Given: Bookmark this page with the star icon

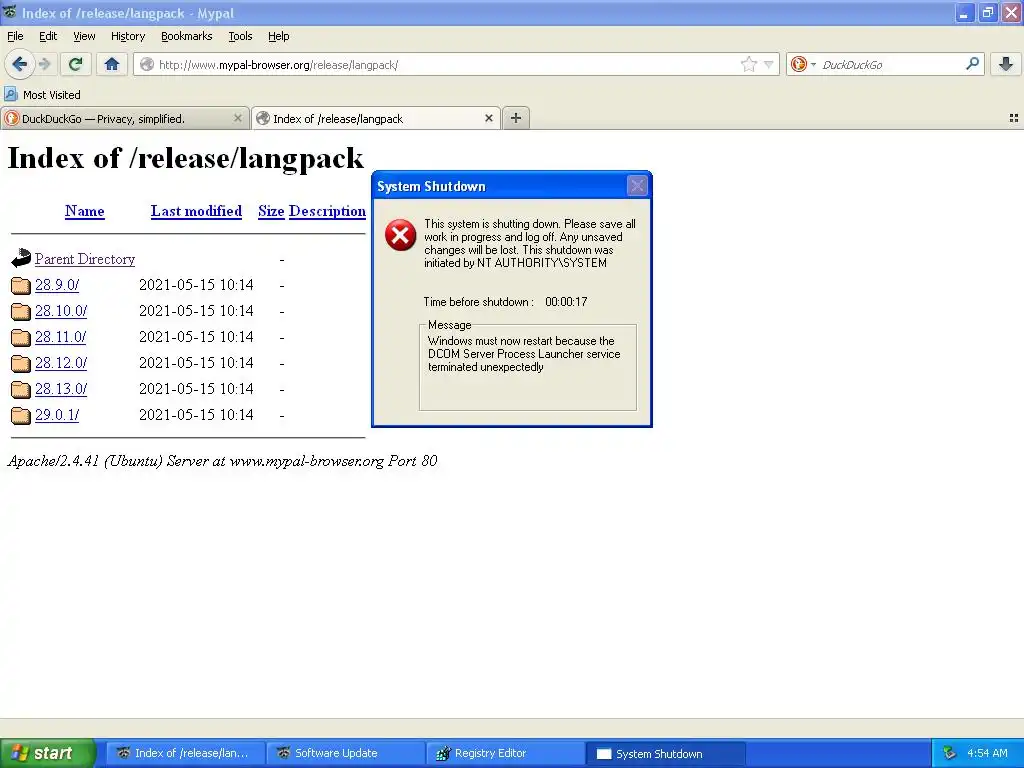Looking at the screenshot, I should (748, 64).
